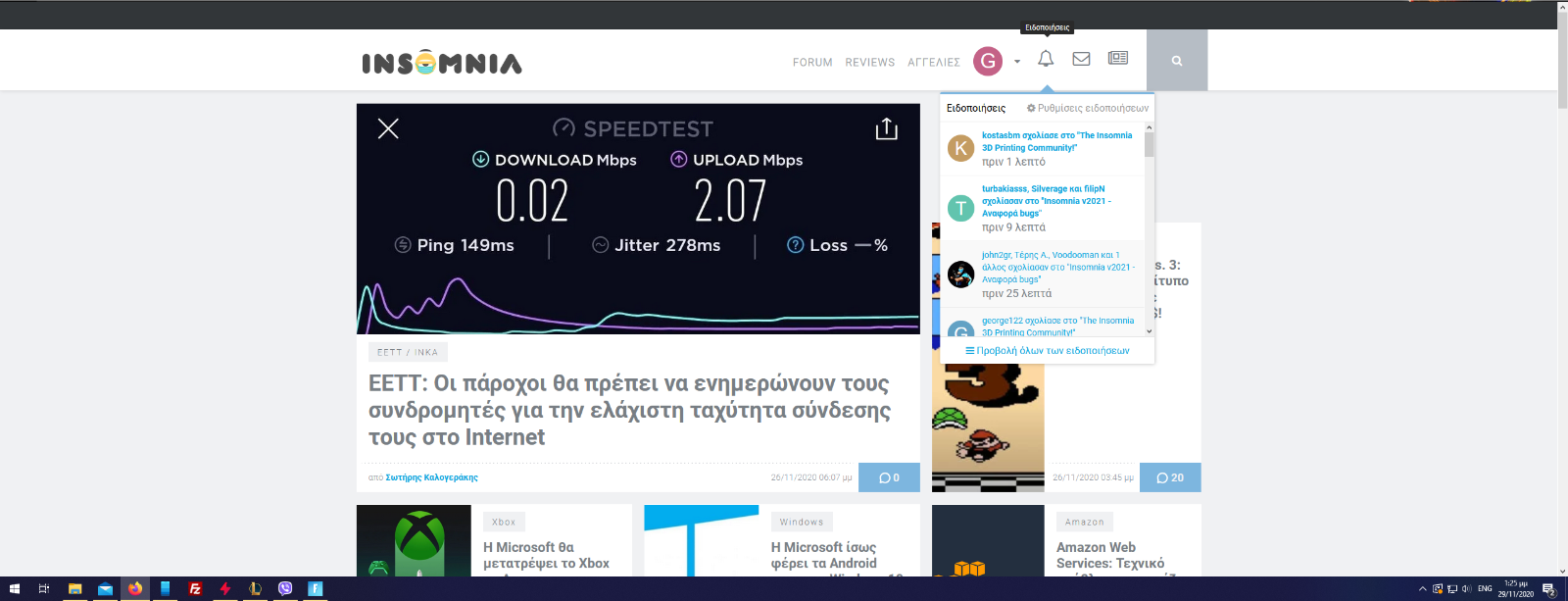Open the taskbar clock and date
Image resolution: width=1568 pixels, height=601 pixels.
tap(1516, 588)
